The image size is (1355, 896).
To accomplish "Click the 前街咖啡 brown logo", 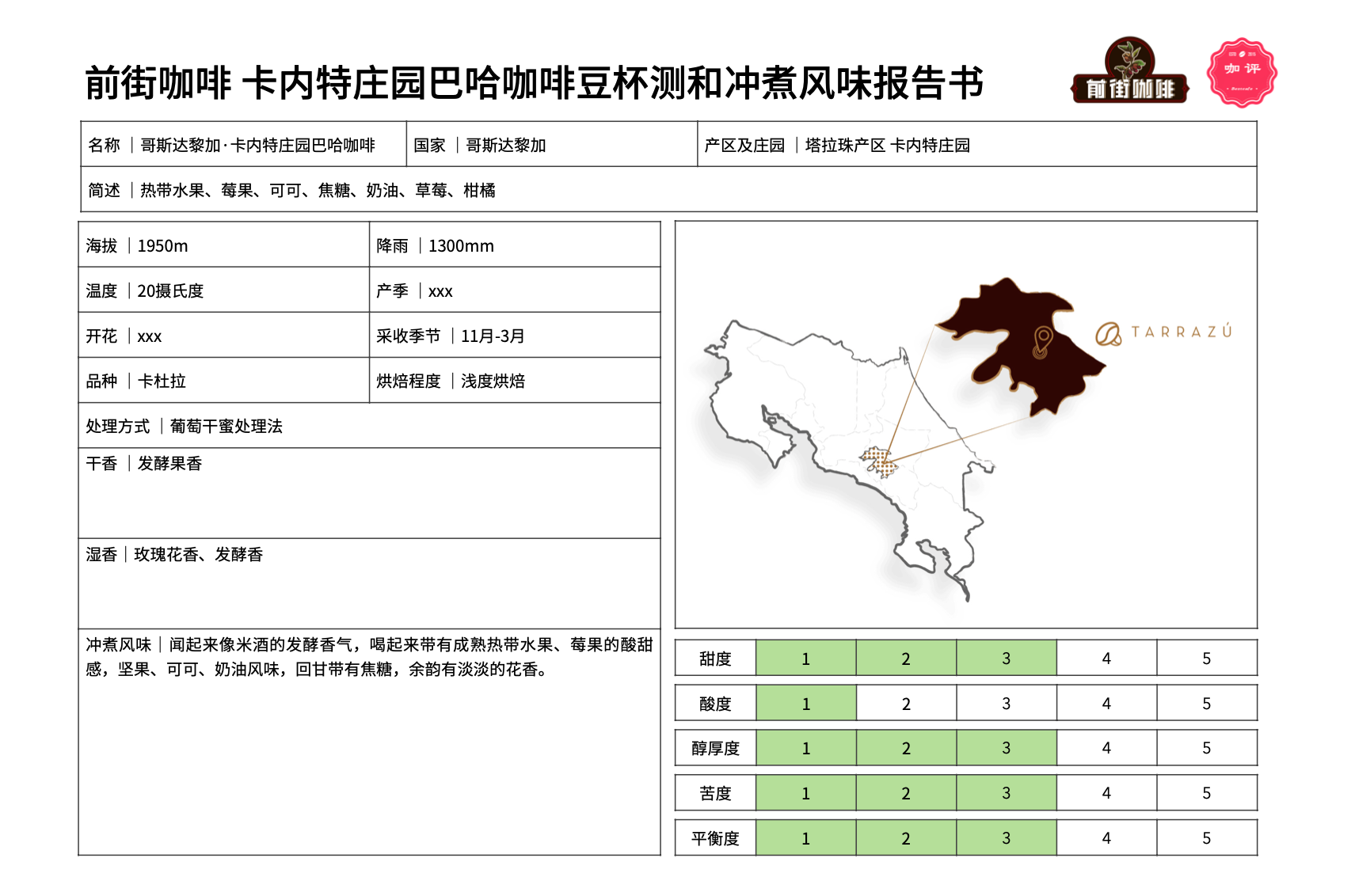I will coord(1129,72).
